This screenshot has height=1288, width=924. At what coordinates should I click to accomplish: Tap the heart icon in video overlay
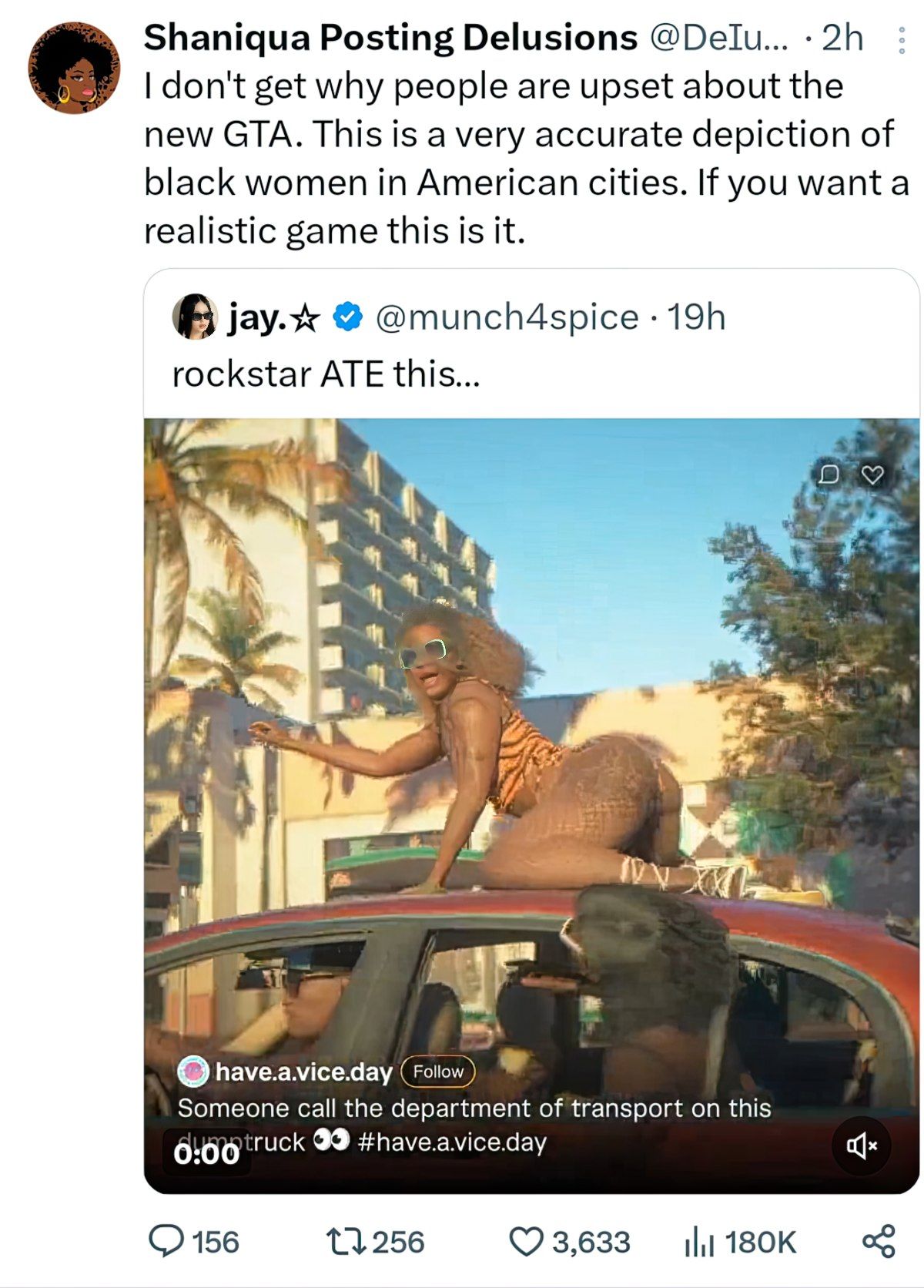(872, 475)
